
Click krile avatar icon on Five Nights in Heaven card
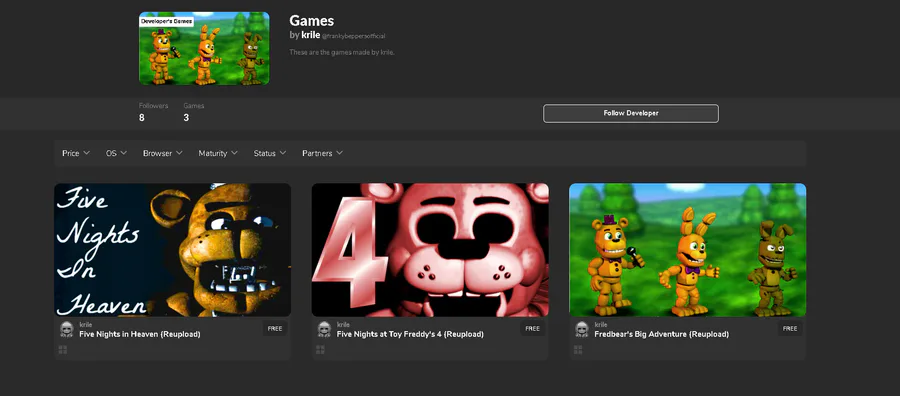coord(67,329)
